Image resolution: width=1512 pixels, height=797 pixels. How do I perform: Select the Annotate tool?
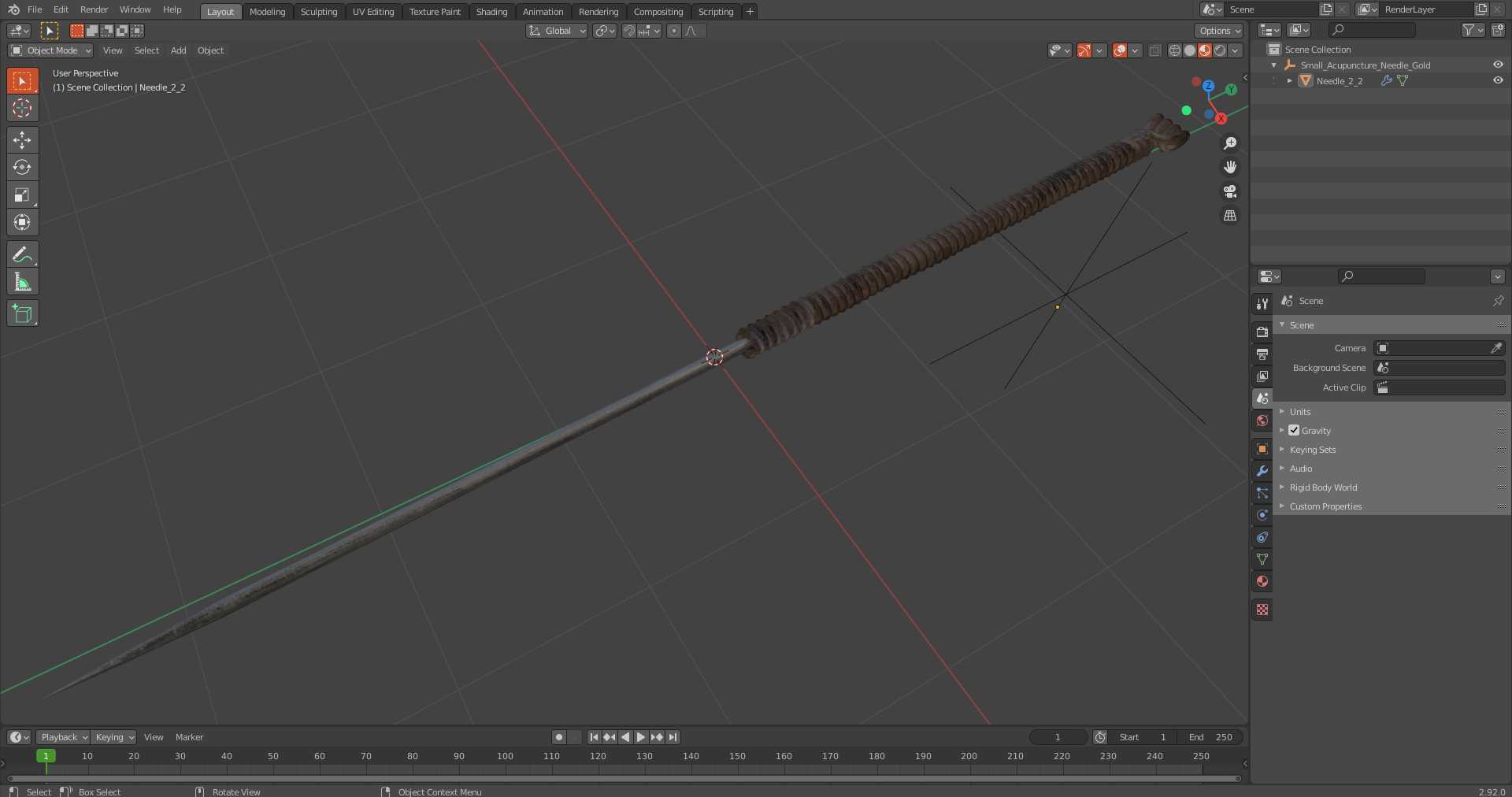tap(22, 254)
